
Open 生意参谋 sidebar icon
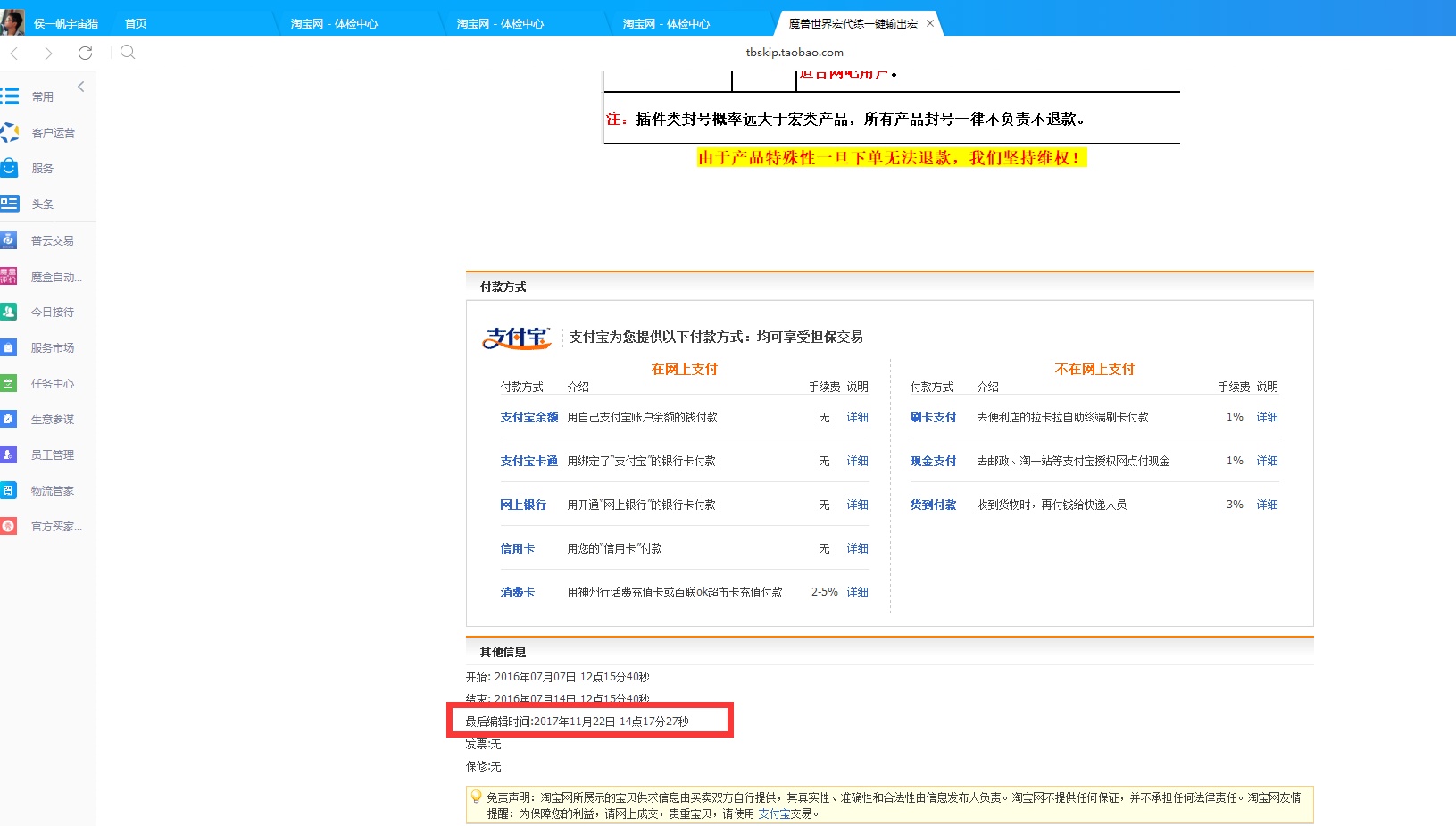click(8, 419)
